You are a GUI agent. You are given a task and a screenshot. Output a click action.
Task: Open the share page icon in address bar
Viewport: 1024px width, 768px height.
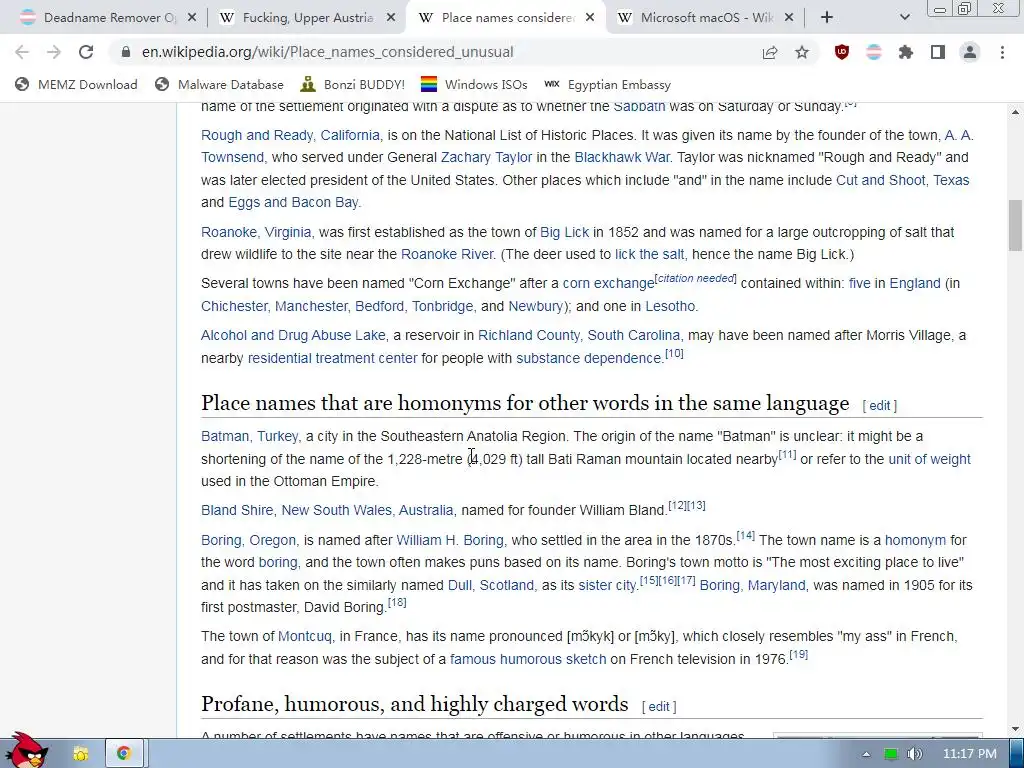coord(770,52)
